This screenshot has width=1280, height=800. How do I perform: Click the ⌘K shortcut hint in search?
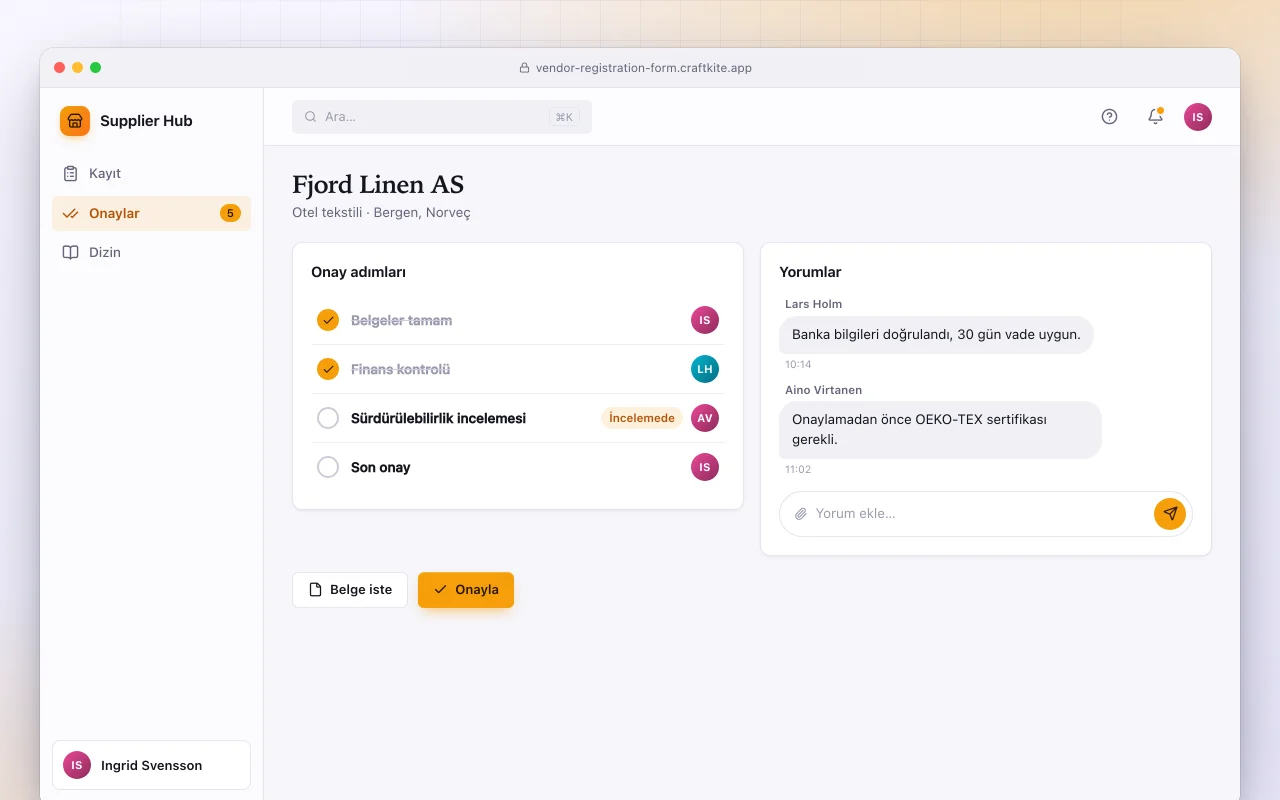point(564,117)
